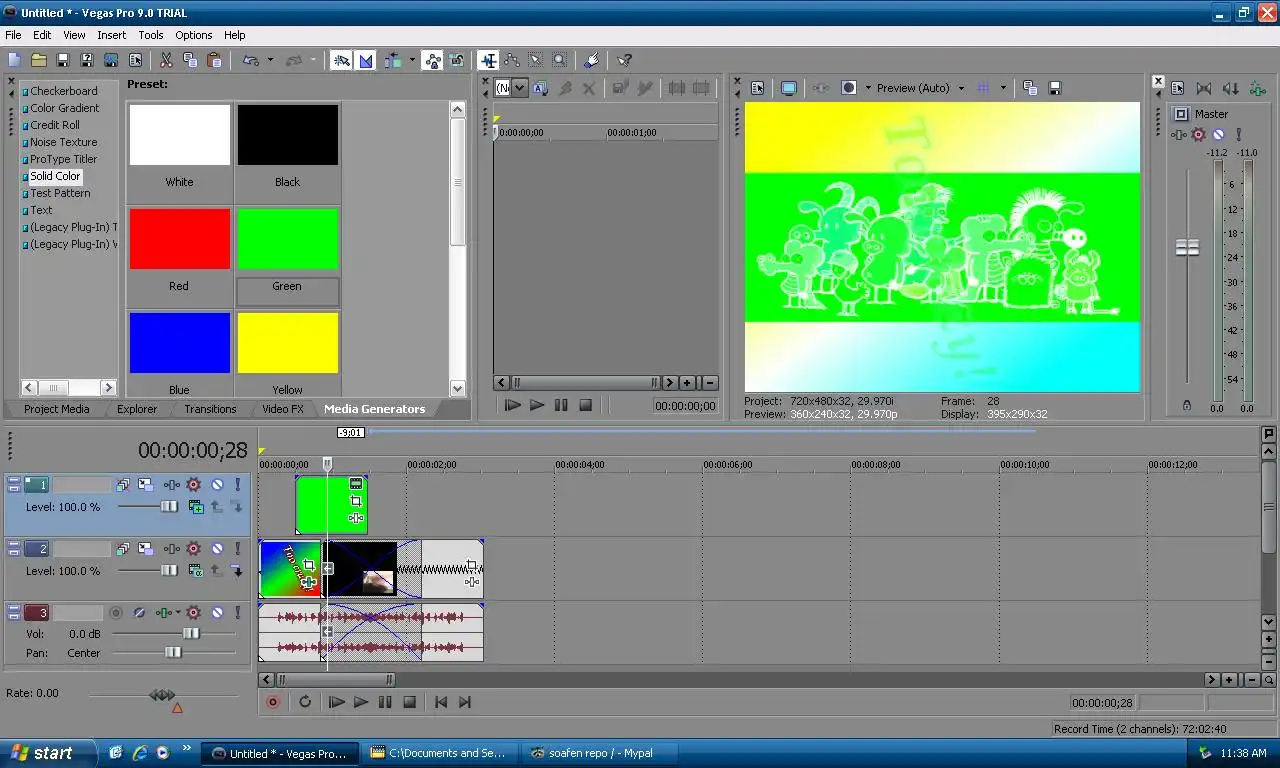Viewport: 1280px width, 768px height.
Task: Click the Open folder toolbar icon
Action: tap(38, 60)
